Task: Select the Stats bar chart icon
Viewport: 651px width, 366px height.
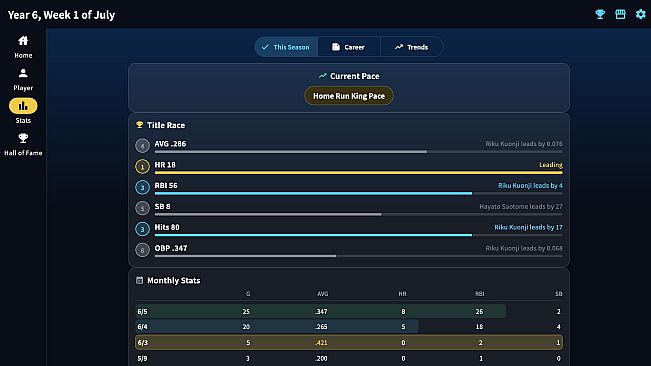Action: click(23, 106)
